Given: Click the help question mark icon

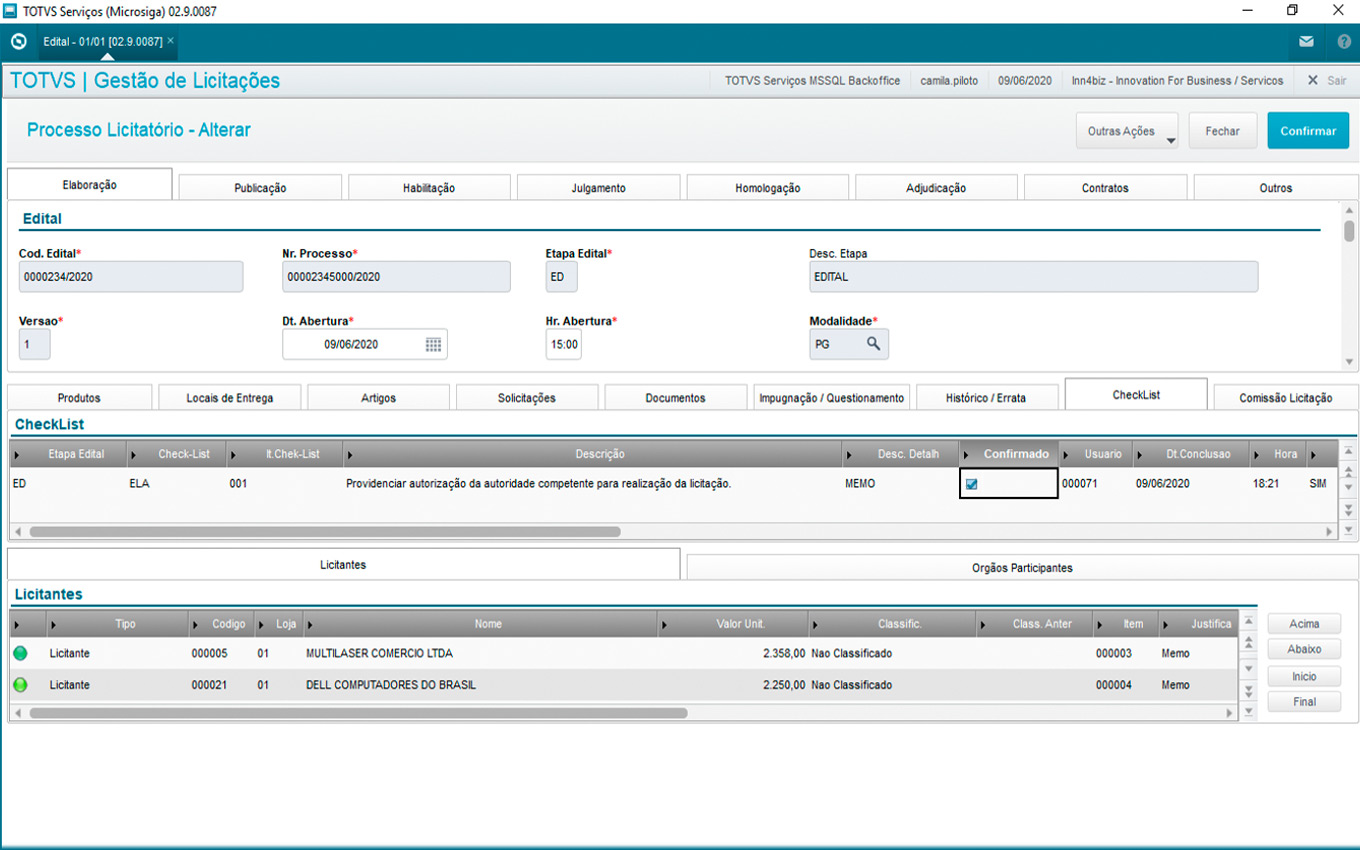Looking at the screenshot, I should pos(1344,42).
